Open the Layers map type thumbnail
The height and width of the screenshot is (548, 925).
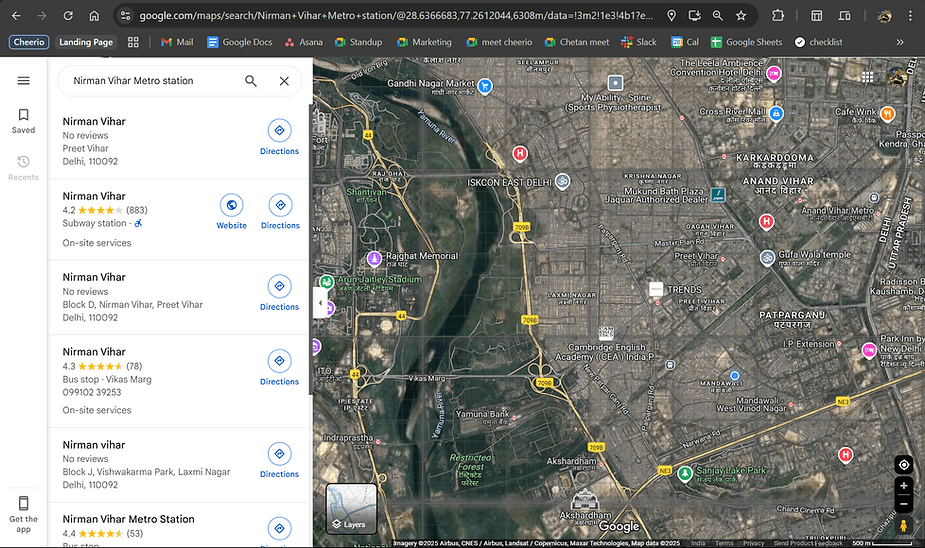(352, 509)
